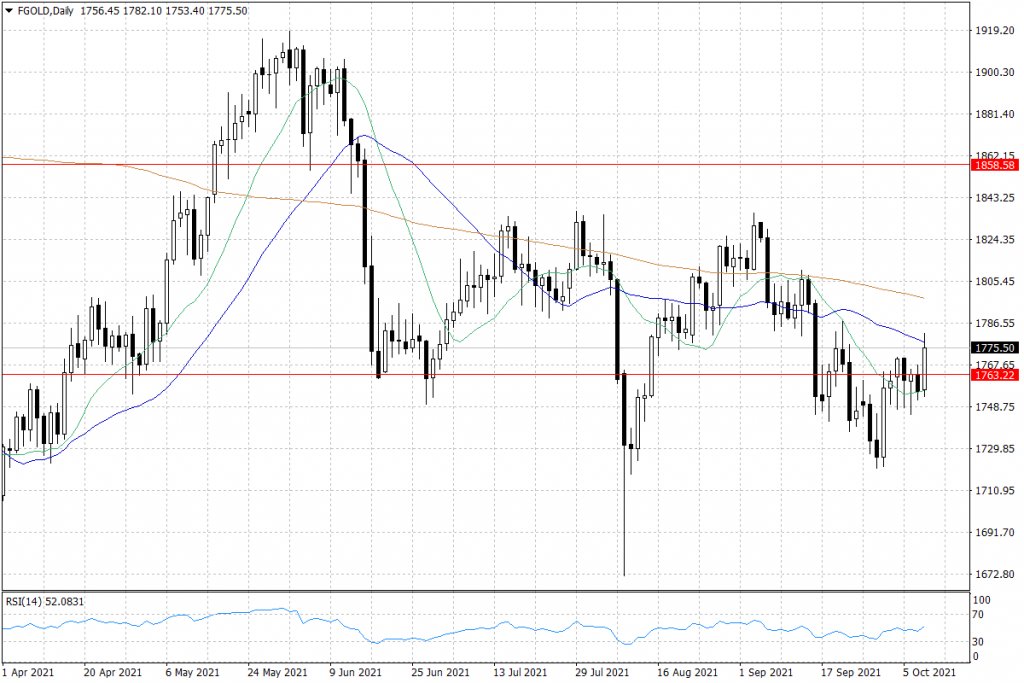Viewport: 1024px width, 683px height.
Task: Click the 1786.55 price axis label
Action: (x=995, y=323)
